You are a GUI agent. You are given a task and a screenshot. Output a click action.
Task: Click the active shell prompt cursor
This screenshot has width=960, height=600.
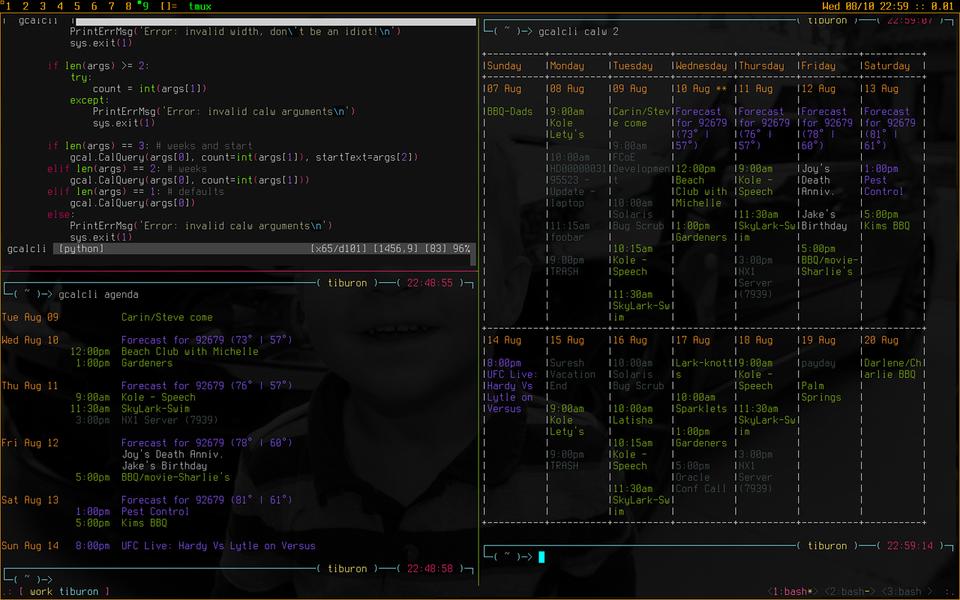(x=541, y=557)
